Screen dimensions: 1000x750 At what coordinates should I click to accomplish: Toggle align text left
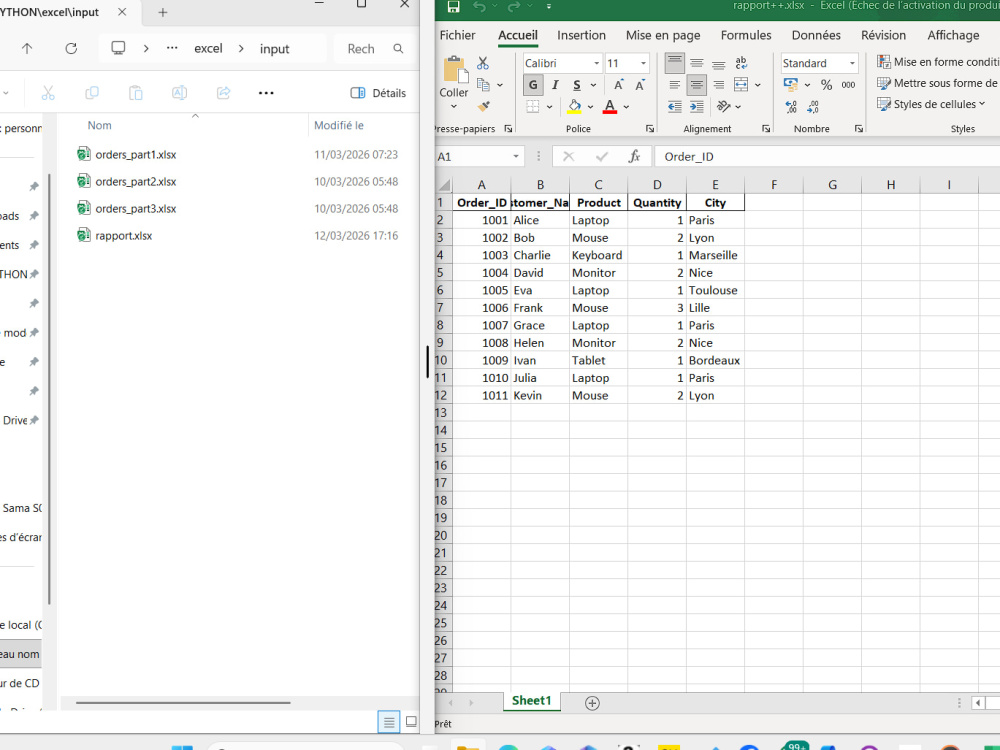coord(675,85)
